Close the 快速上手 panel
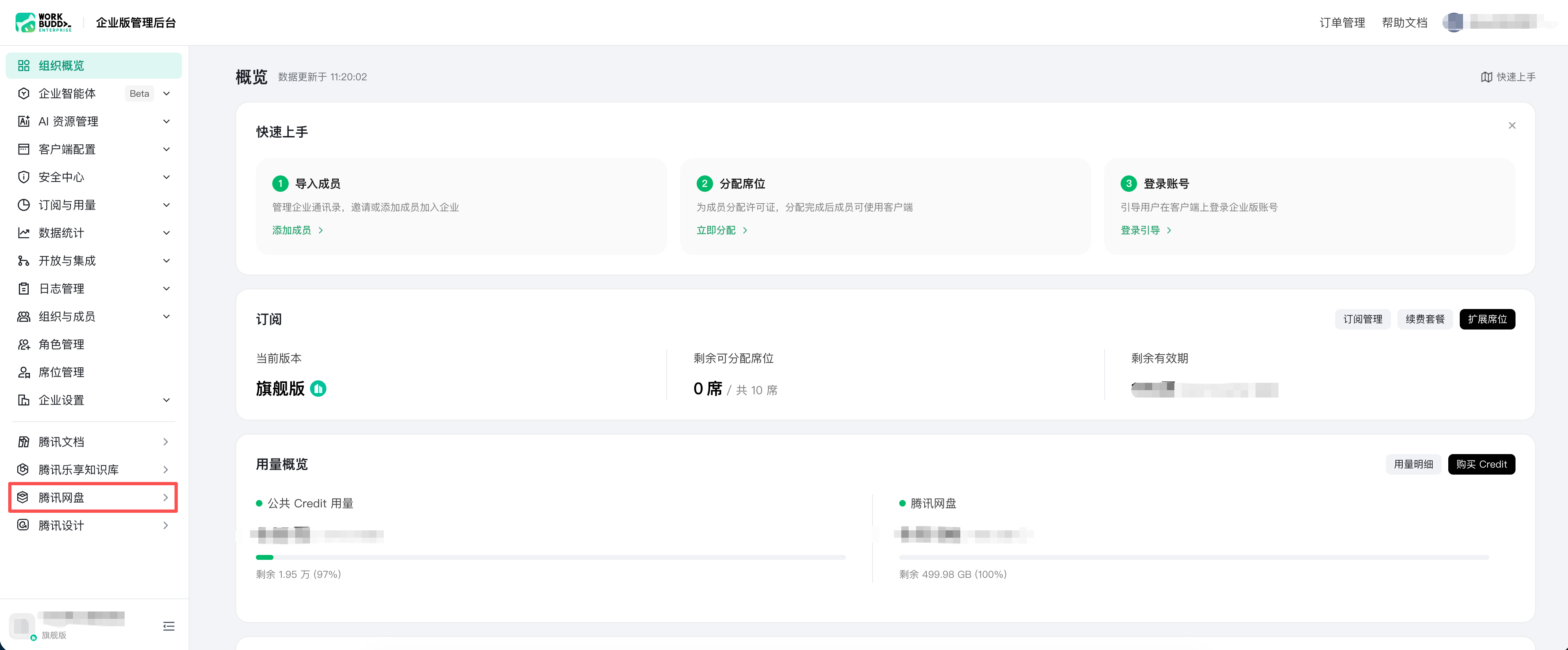Viewport: 1568px width, 650px height. pyautogui.click(x=1512, y=125)
